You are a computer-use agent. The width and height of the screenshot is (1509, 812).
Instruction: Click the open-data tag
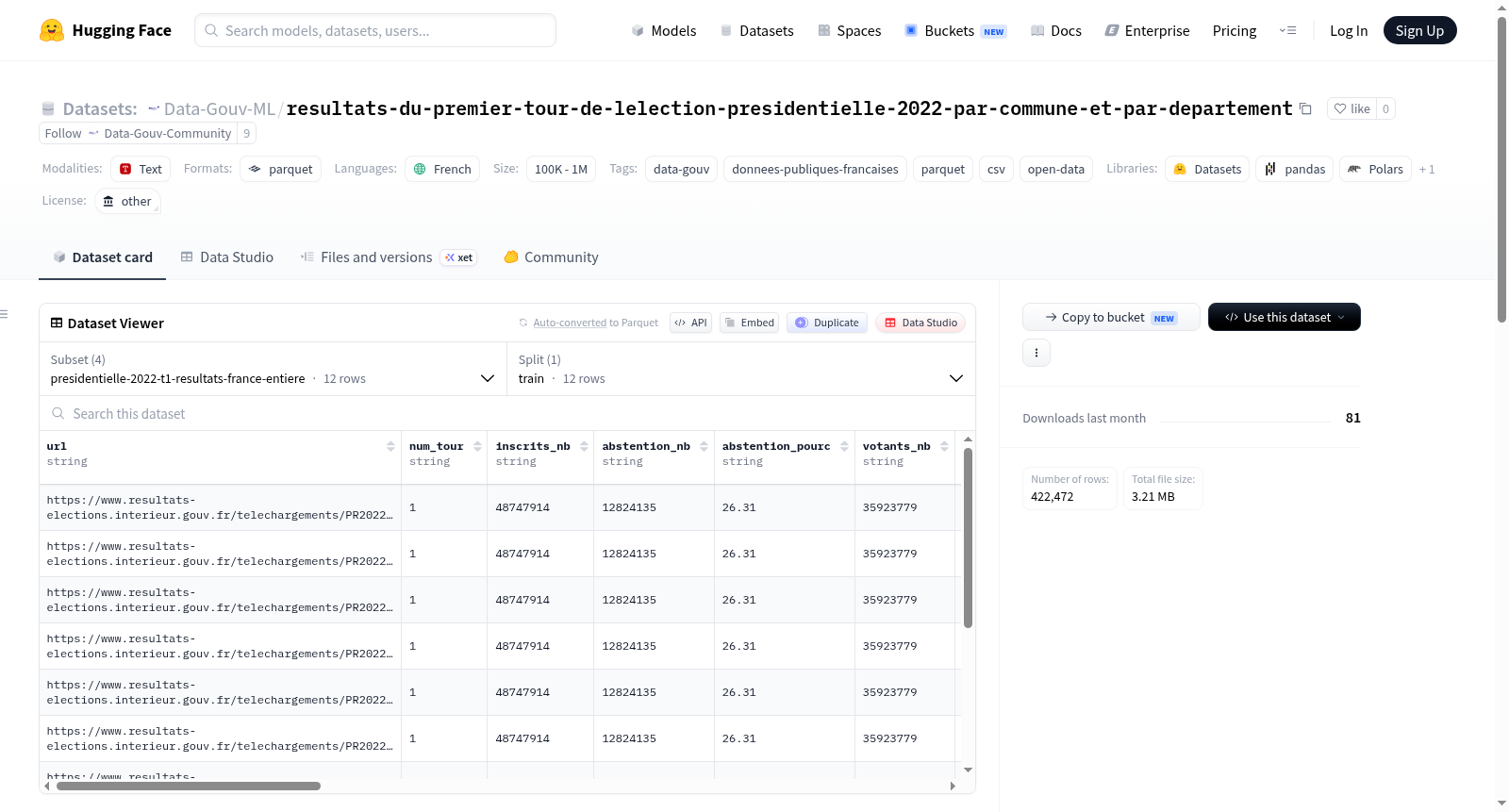1055,169
